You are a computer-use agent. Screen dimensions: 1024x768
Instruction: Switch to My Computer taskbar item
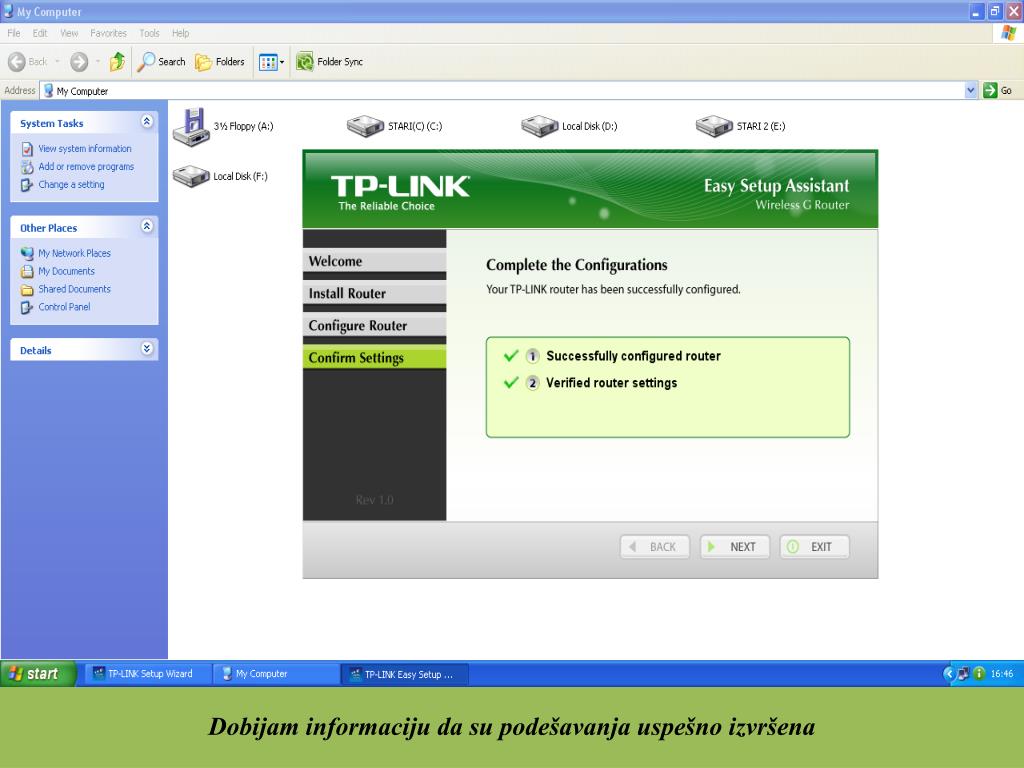click(275, 674)
